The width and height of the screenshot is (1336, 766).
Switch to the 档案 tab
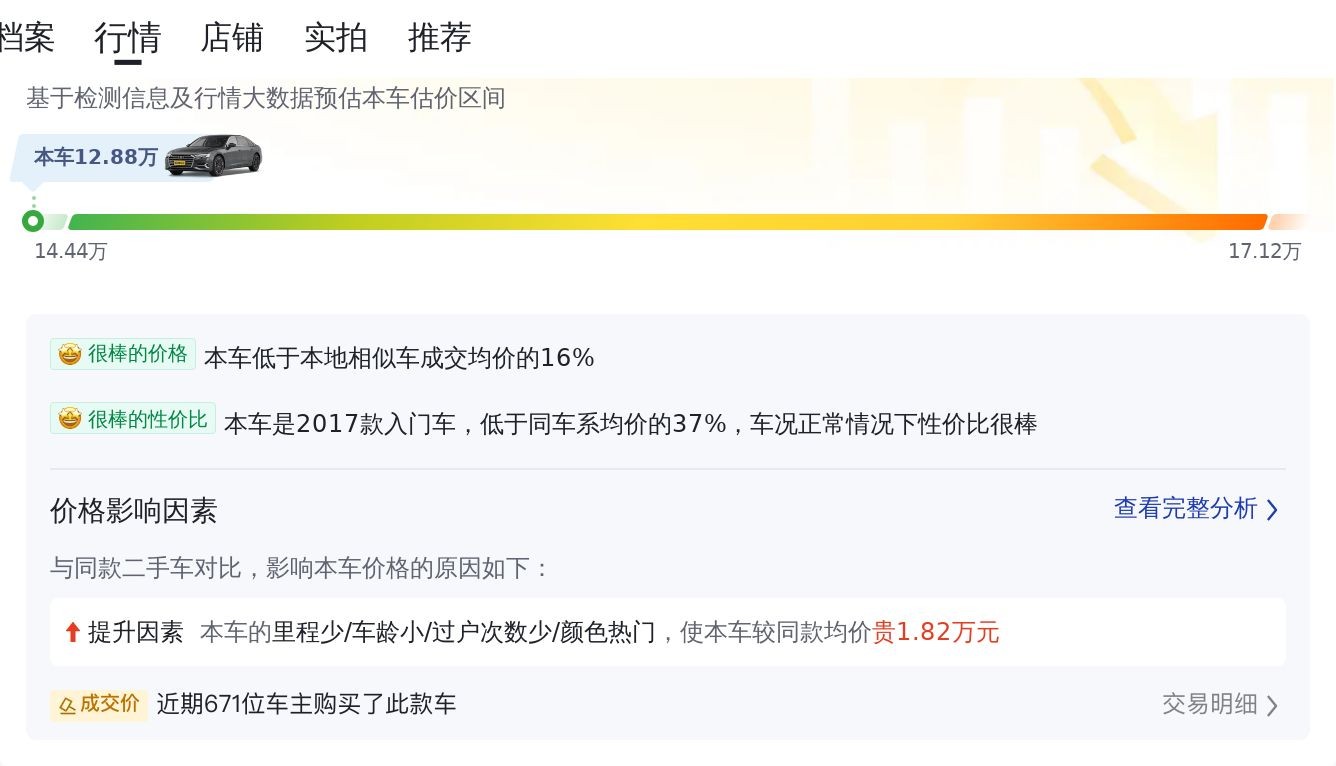pyautogui.click(x=26, y=38)
